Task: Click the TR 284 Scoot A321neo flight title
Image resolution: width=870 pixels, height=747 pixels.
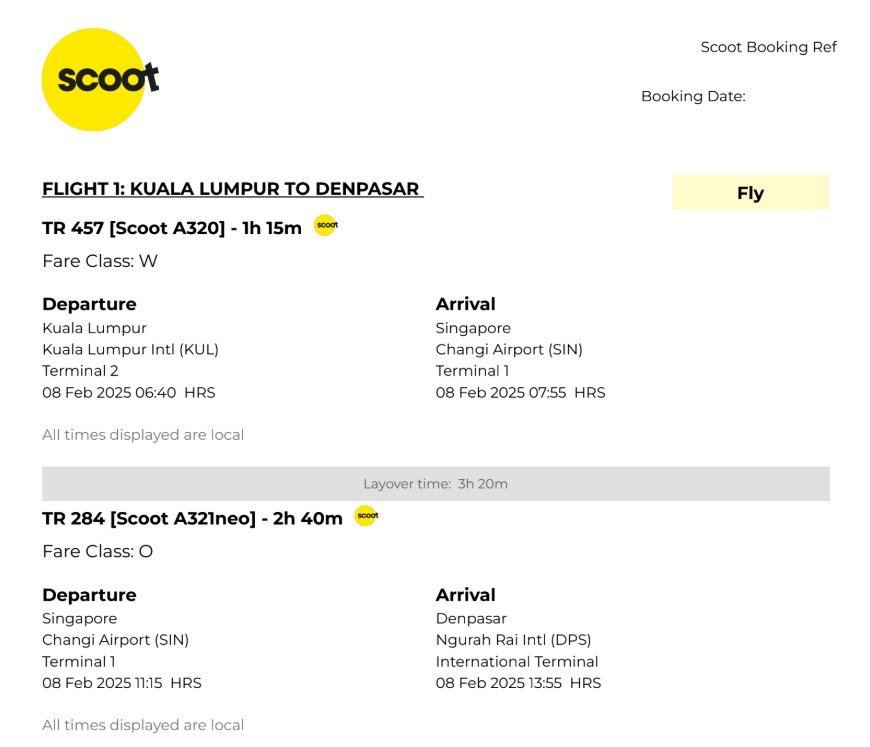Action: point(192,518)
